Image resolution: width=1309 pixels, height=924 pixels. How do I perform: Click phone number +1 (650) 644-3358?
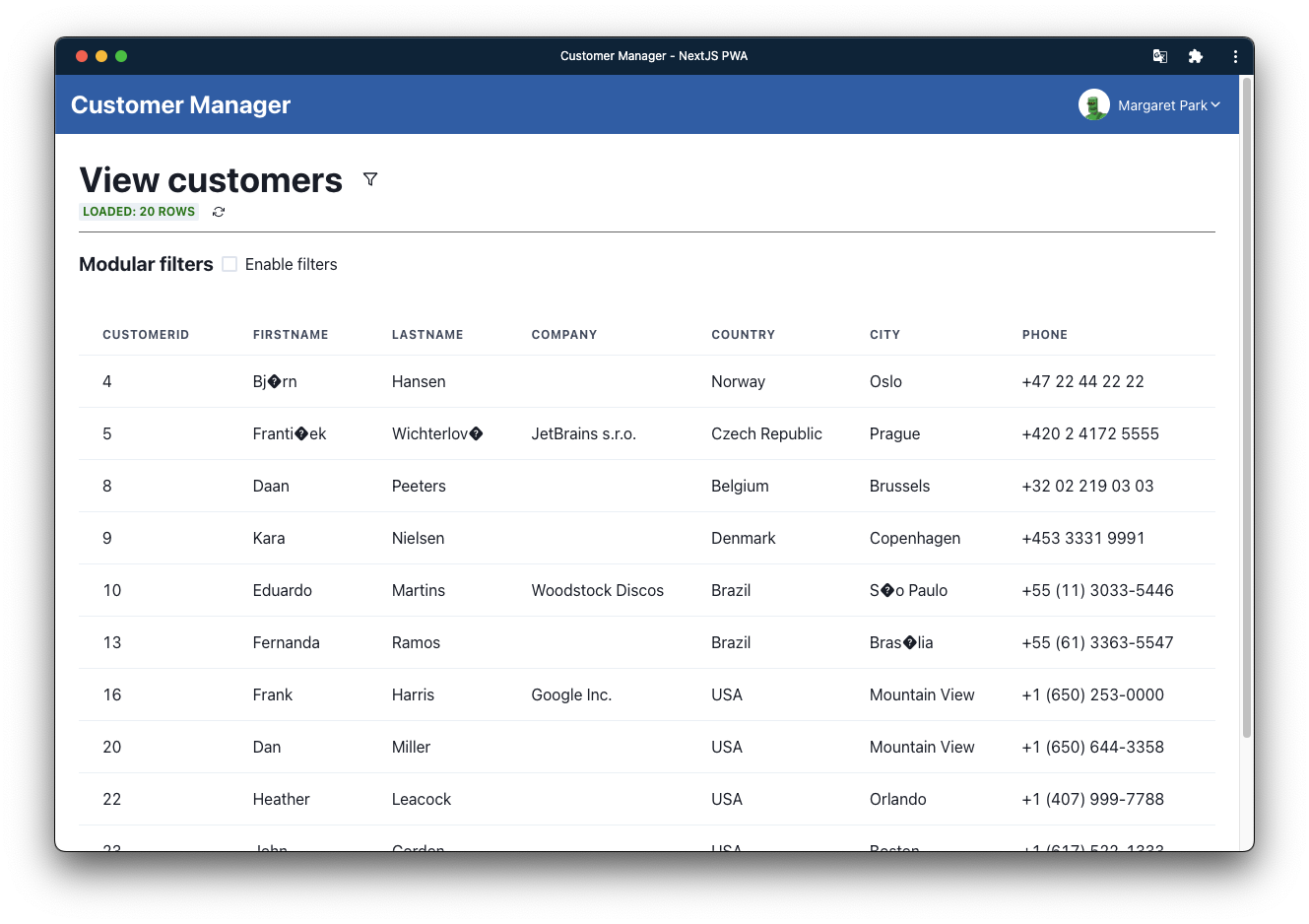pos(1092,747)
